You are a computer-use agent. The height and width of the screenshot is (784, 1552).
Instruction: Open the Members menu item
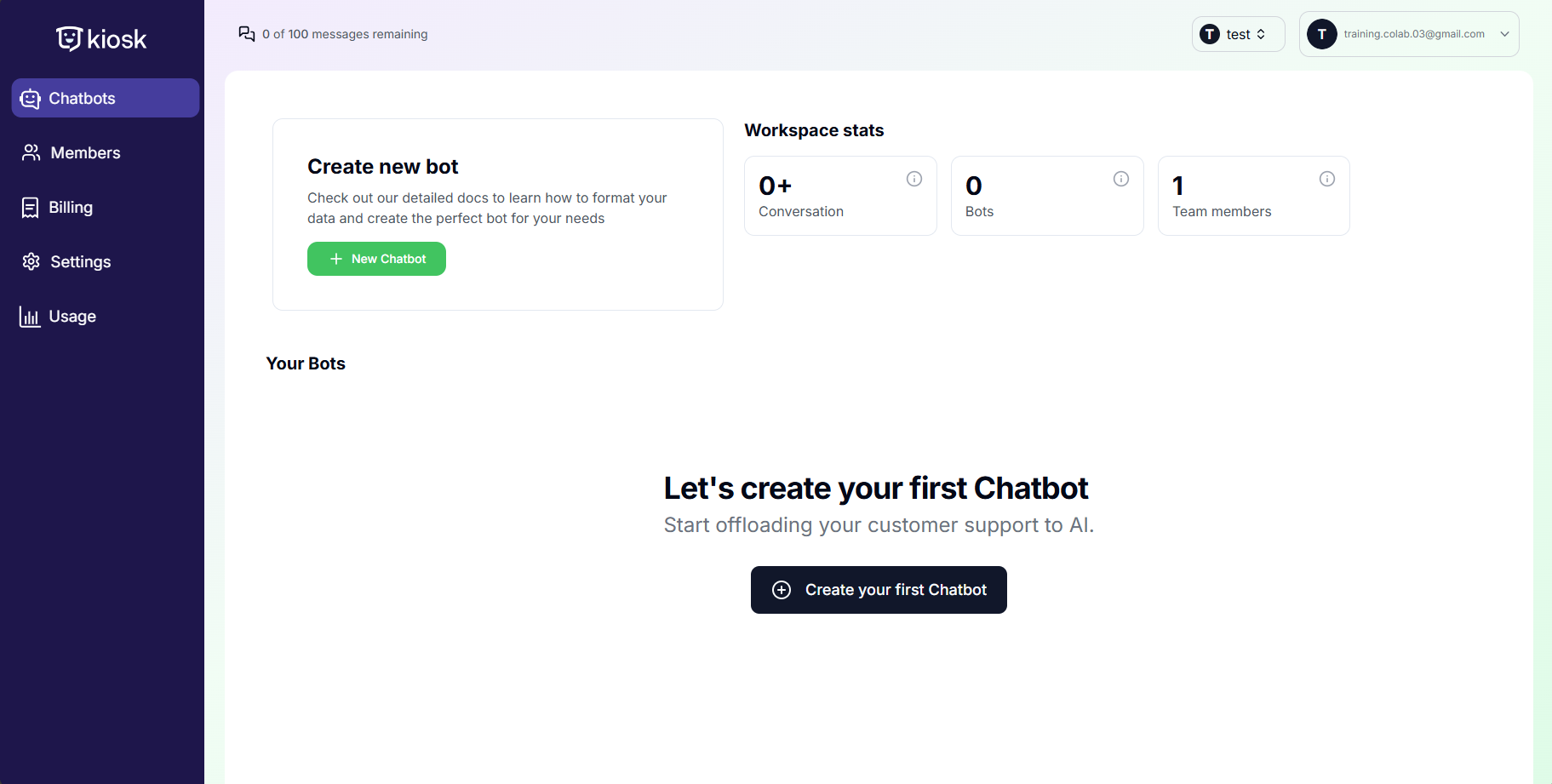click(x=85, y=153)
